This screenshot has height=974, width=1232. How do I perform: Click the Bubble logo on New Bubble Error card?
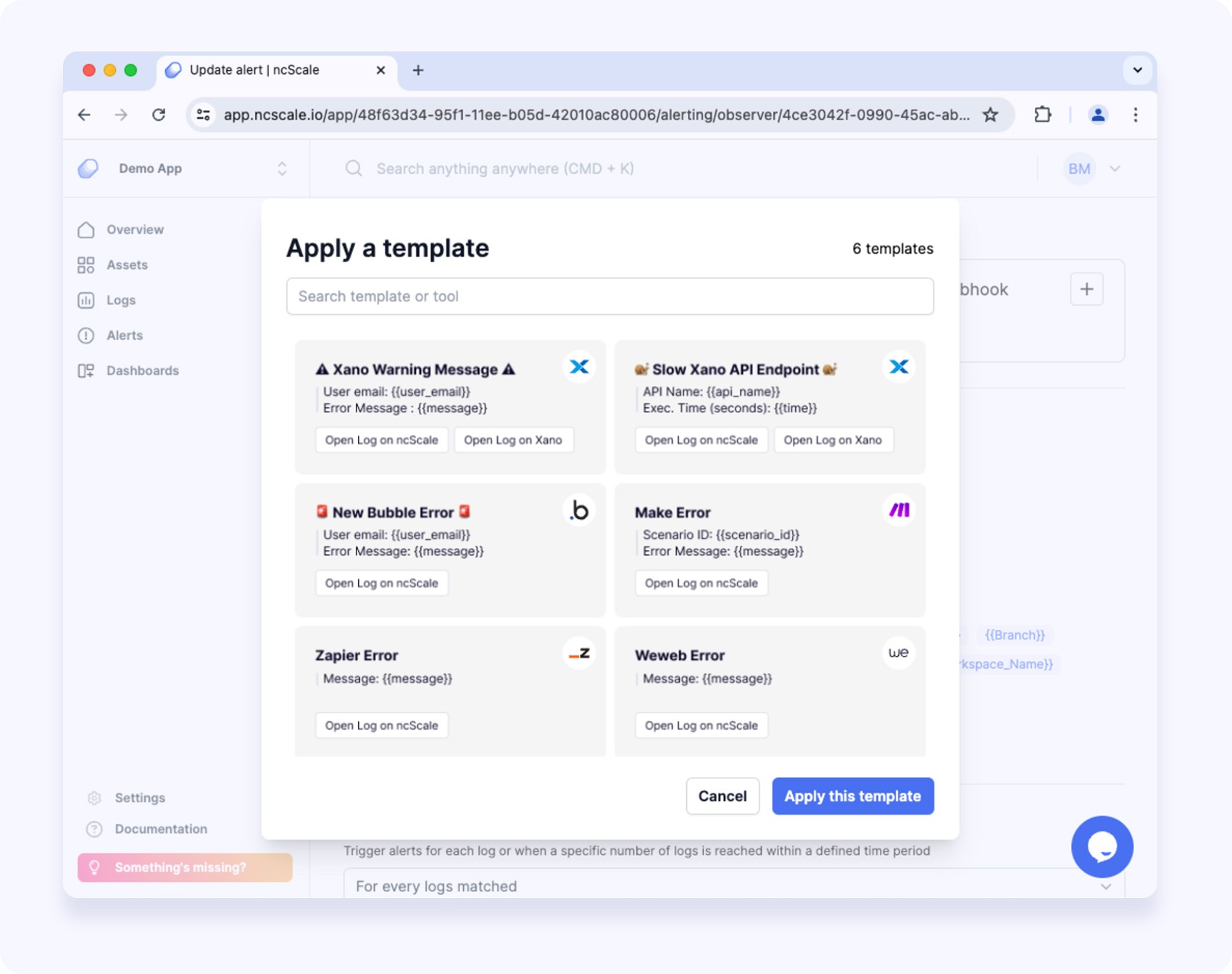point(579,510)
